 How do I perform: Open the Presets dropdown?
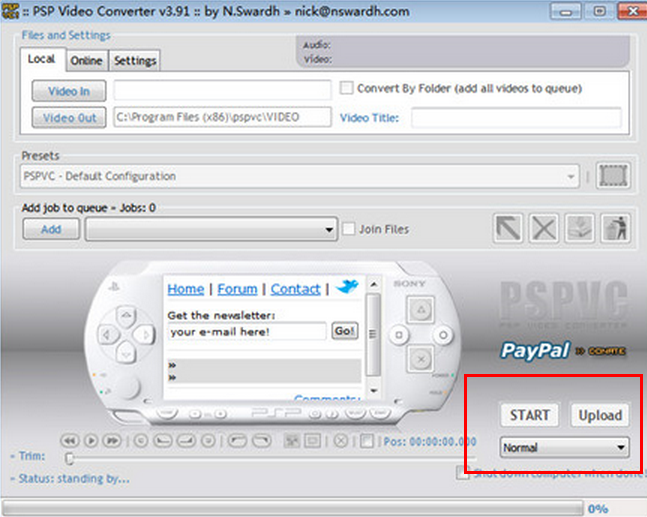300,176
